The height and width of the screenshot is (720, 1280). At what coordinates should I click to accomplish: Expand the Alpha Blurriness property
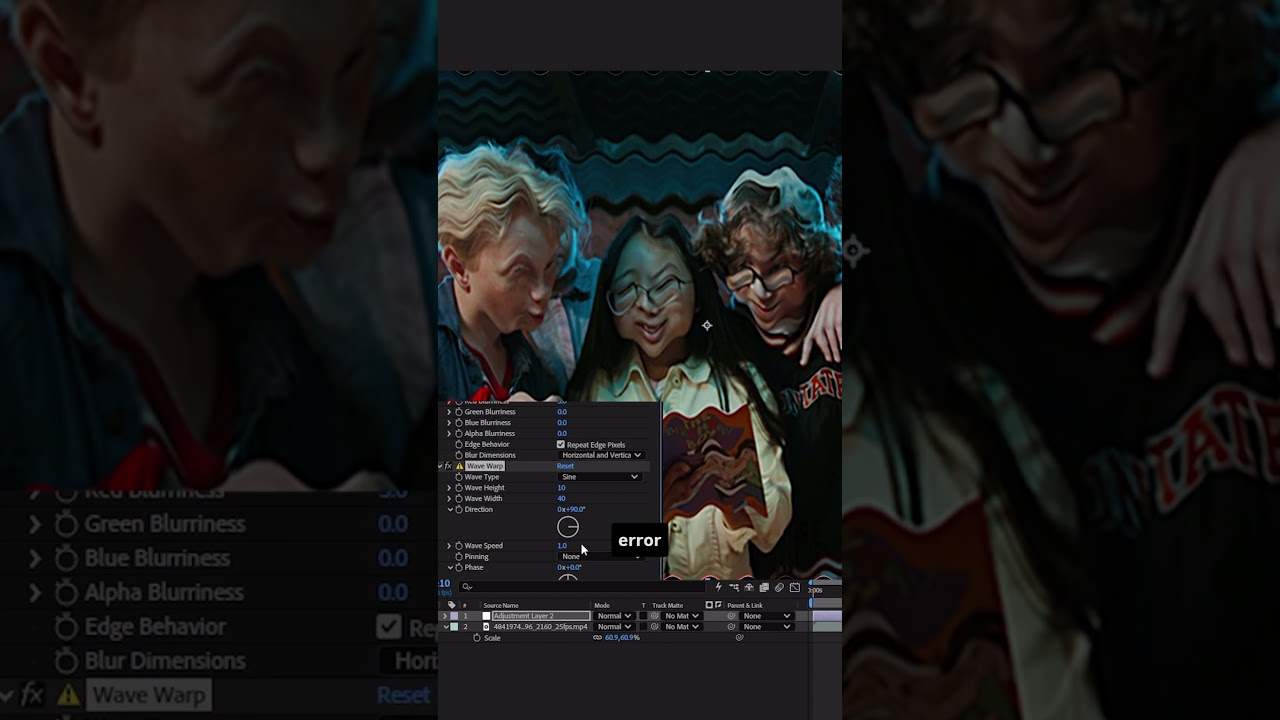(449, 434)
